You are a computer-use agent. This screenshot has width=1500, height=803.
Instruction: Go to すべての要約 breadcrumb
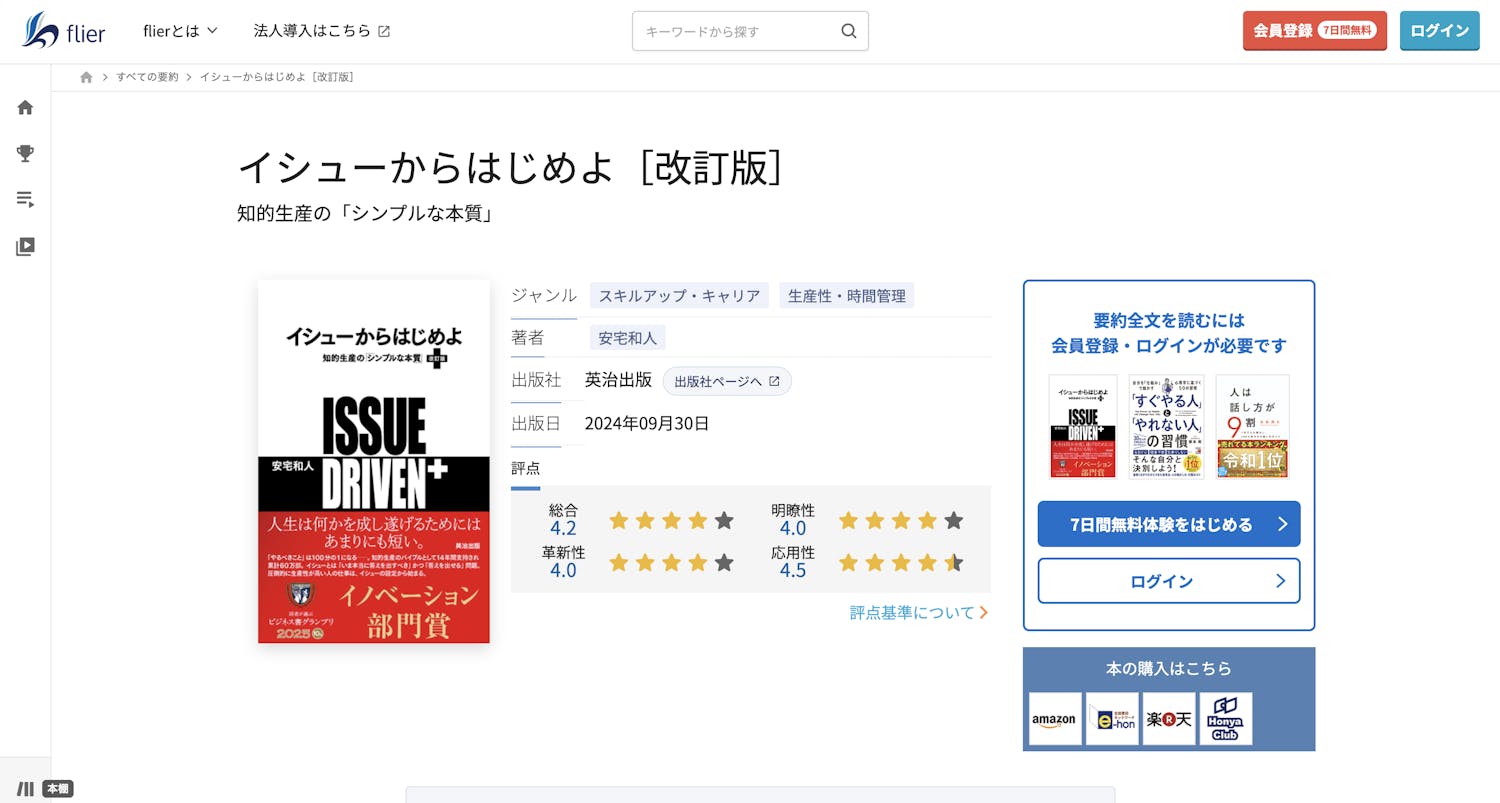147,77
